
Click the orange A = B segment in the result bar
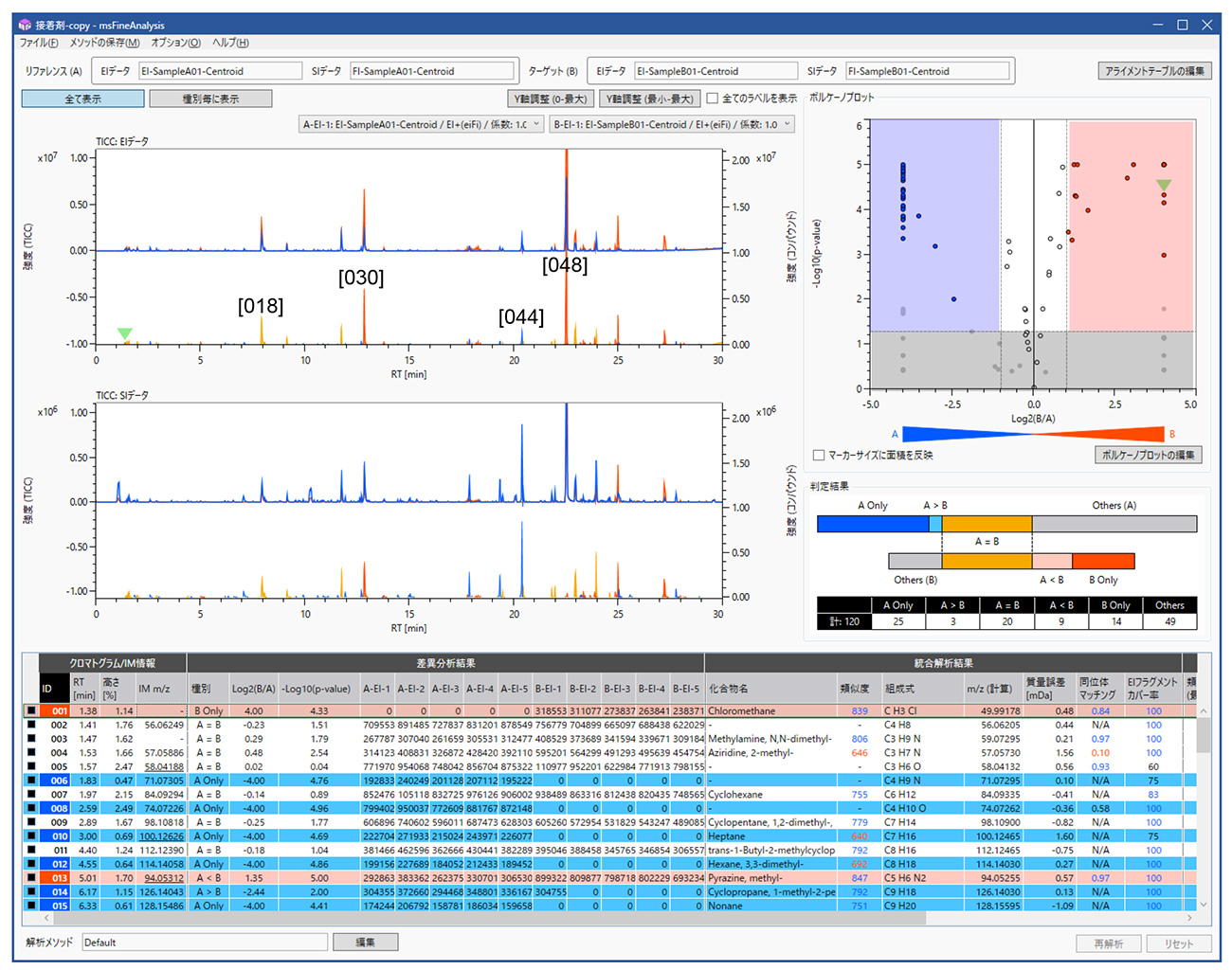[987, 524]
